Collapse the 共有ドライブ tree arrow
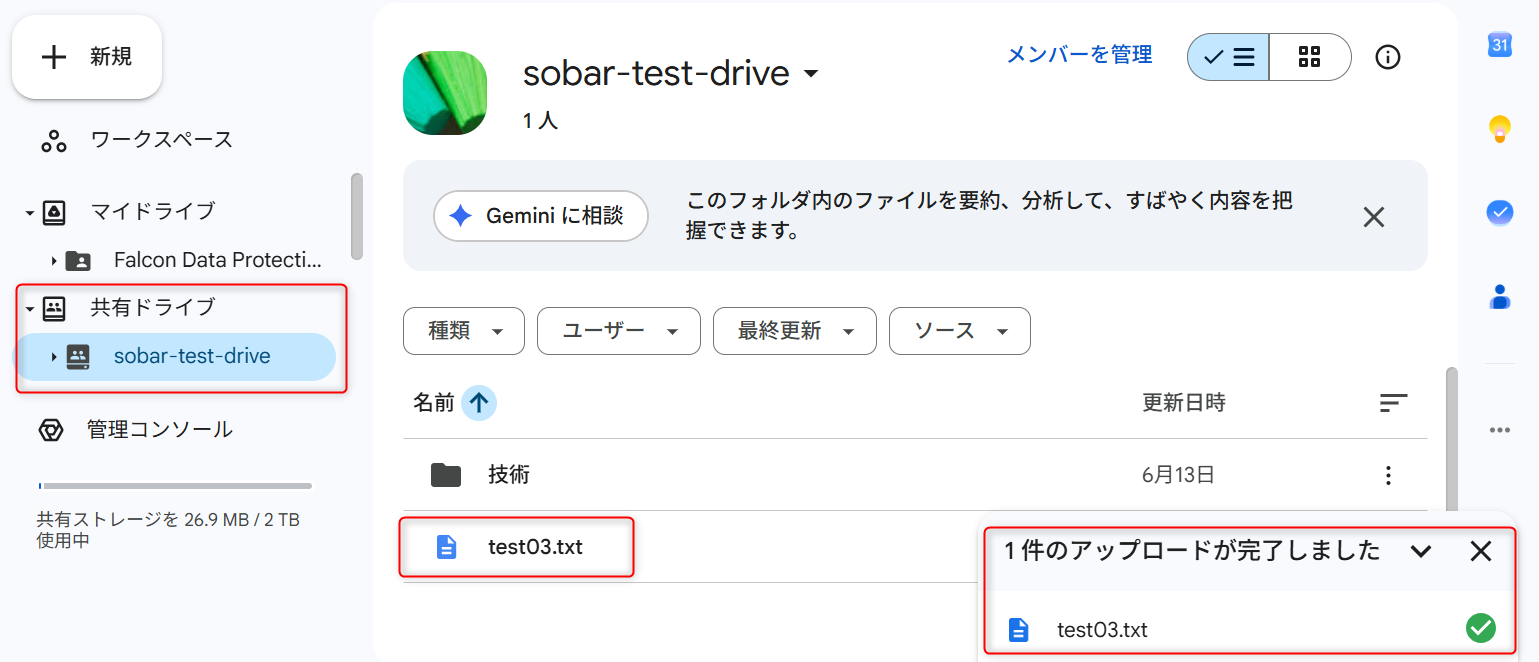Viewport: 1539px width, 662px height. coord(29,309)
